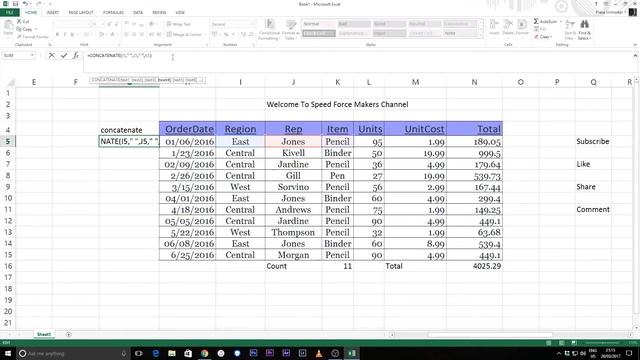
Task: Switch to the INSERT tab
Action: pyautogui.click(x=52, y=12)
